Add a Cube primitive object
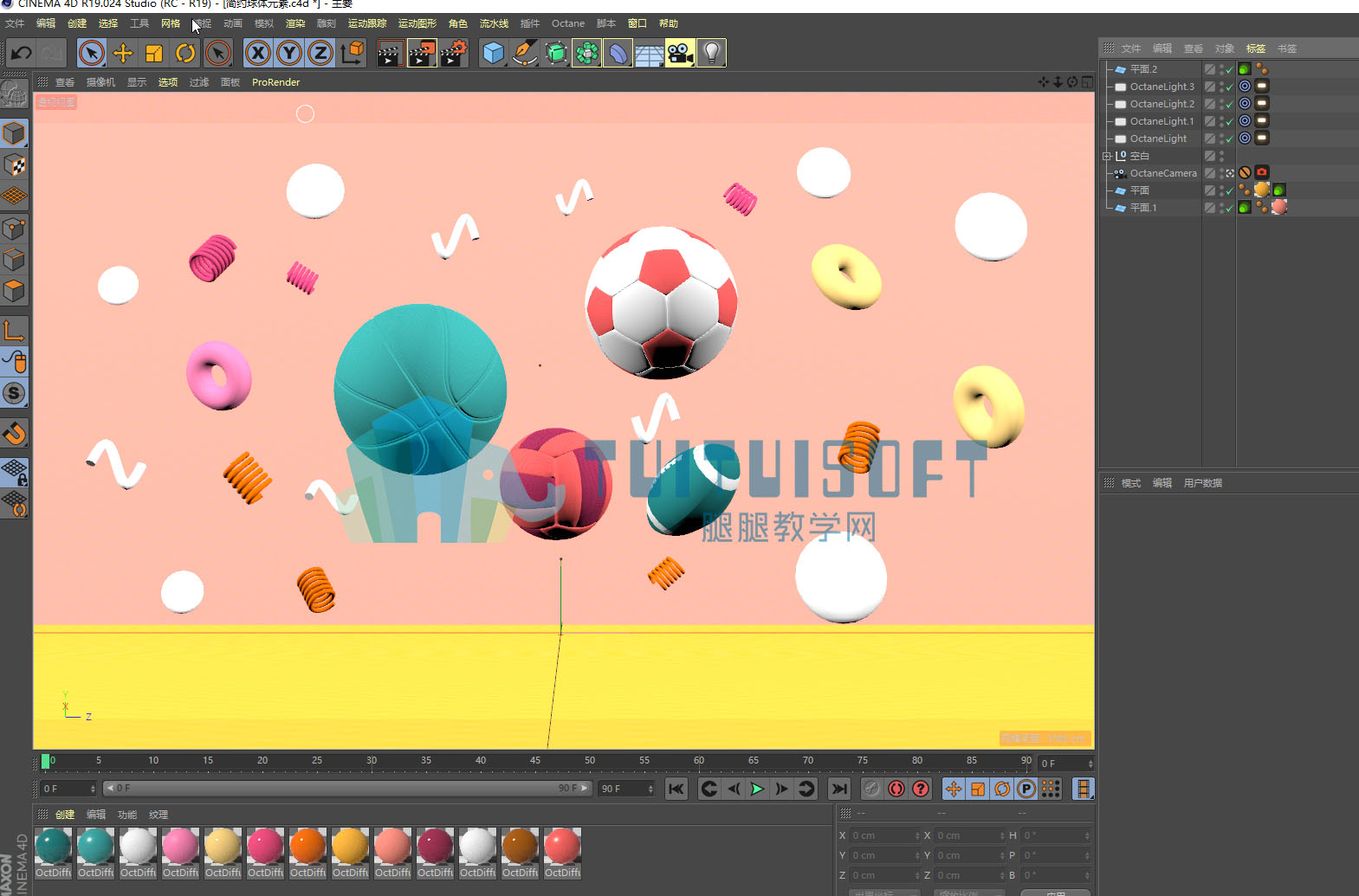 point(494,54)
